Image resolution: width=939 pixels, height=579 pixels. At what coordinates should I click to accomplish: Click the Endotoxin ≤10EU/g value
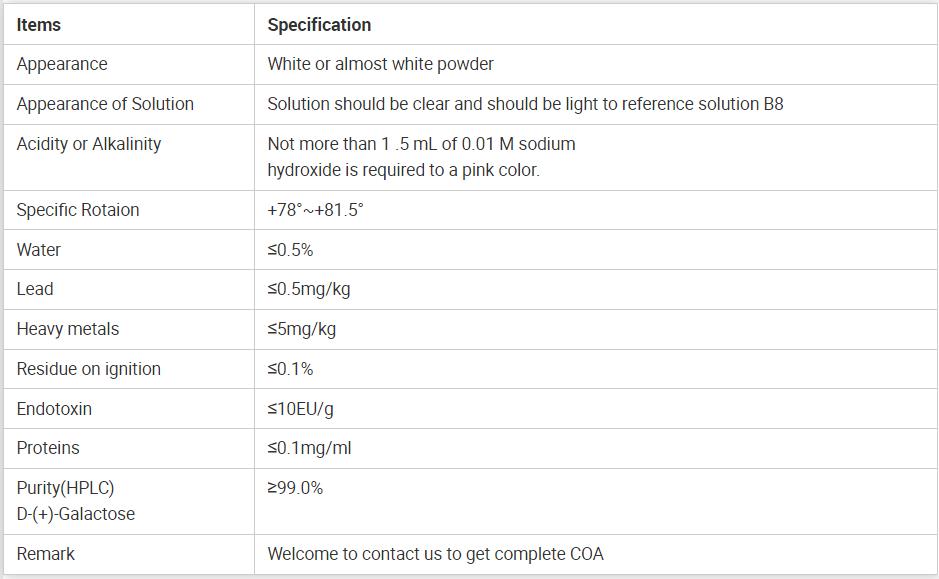301,409
